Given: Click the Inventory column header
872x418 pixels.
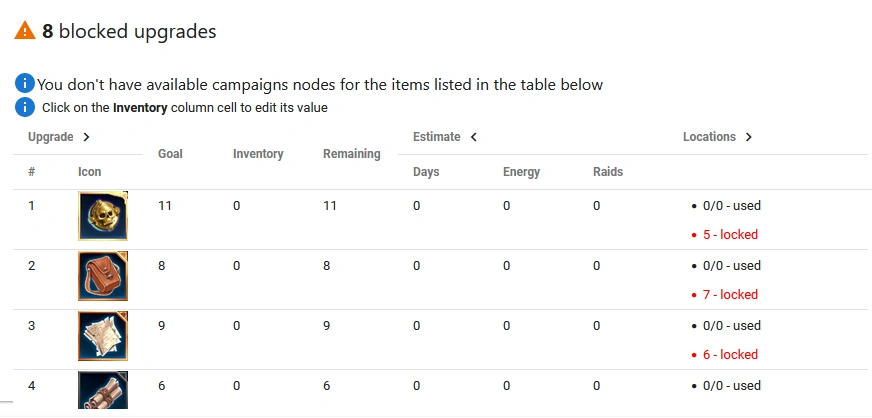Looking at the screenshot, I should [x=258, y=154].
